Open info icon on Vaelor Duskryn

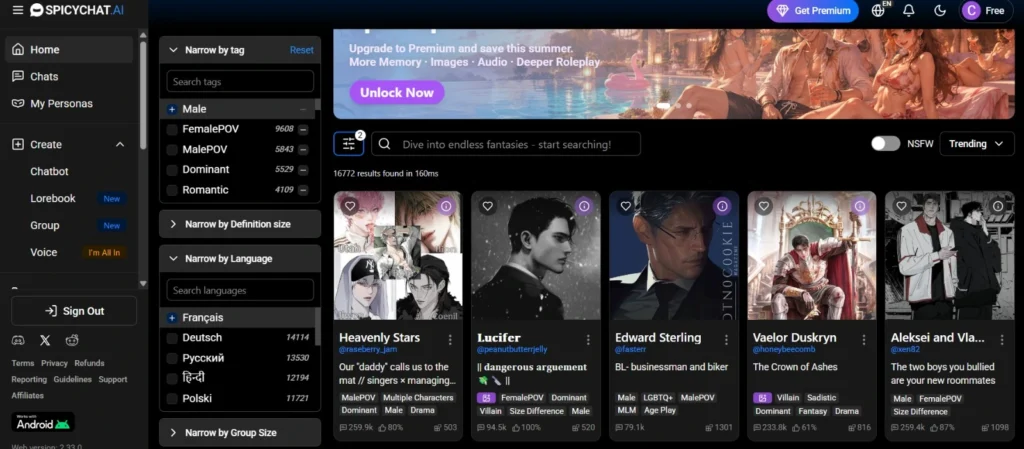coord(860,206)
